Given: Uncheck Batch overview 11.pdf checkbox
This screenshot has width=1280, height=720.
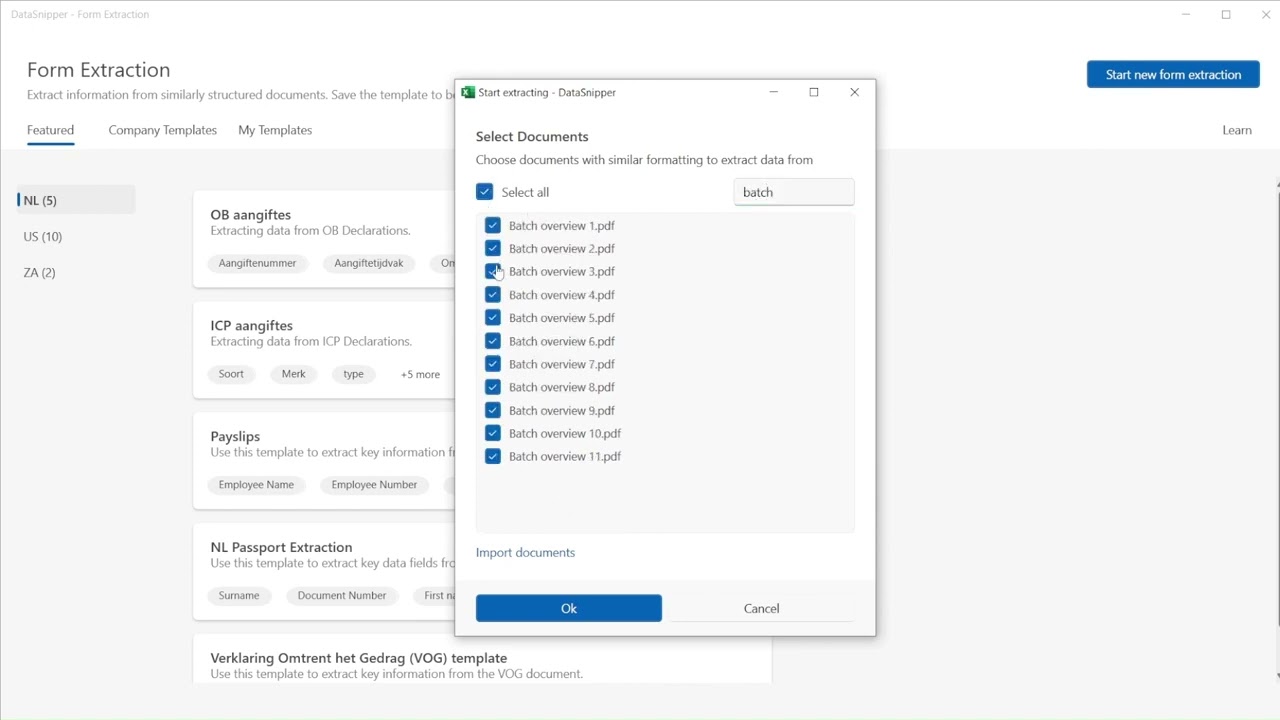Looking at the screenshot, I should (x=493, y=456).
